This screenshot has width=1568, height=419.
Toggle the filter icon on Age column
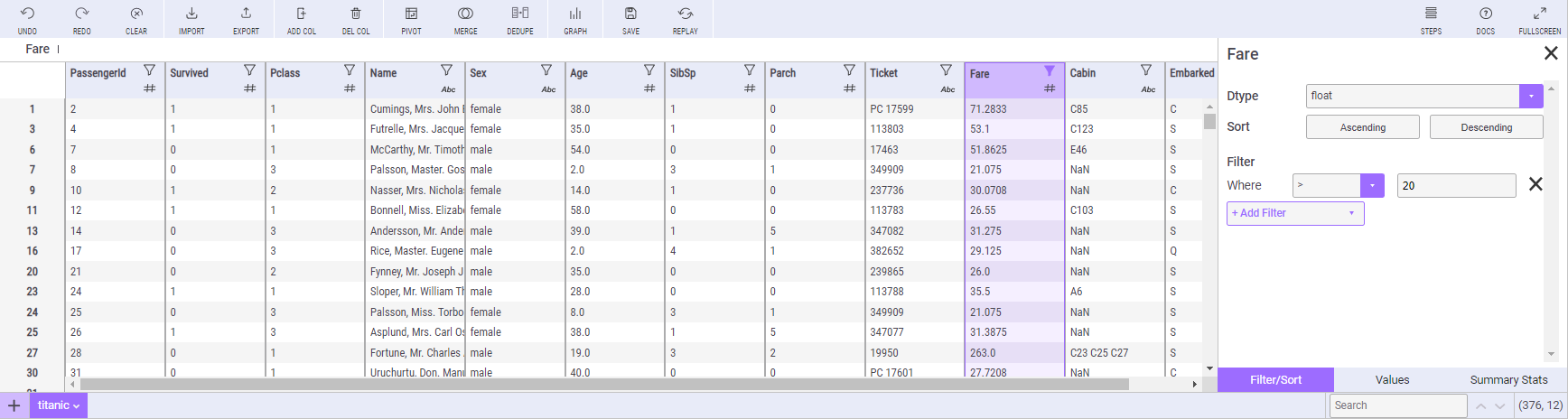click(x=649, y=70)
